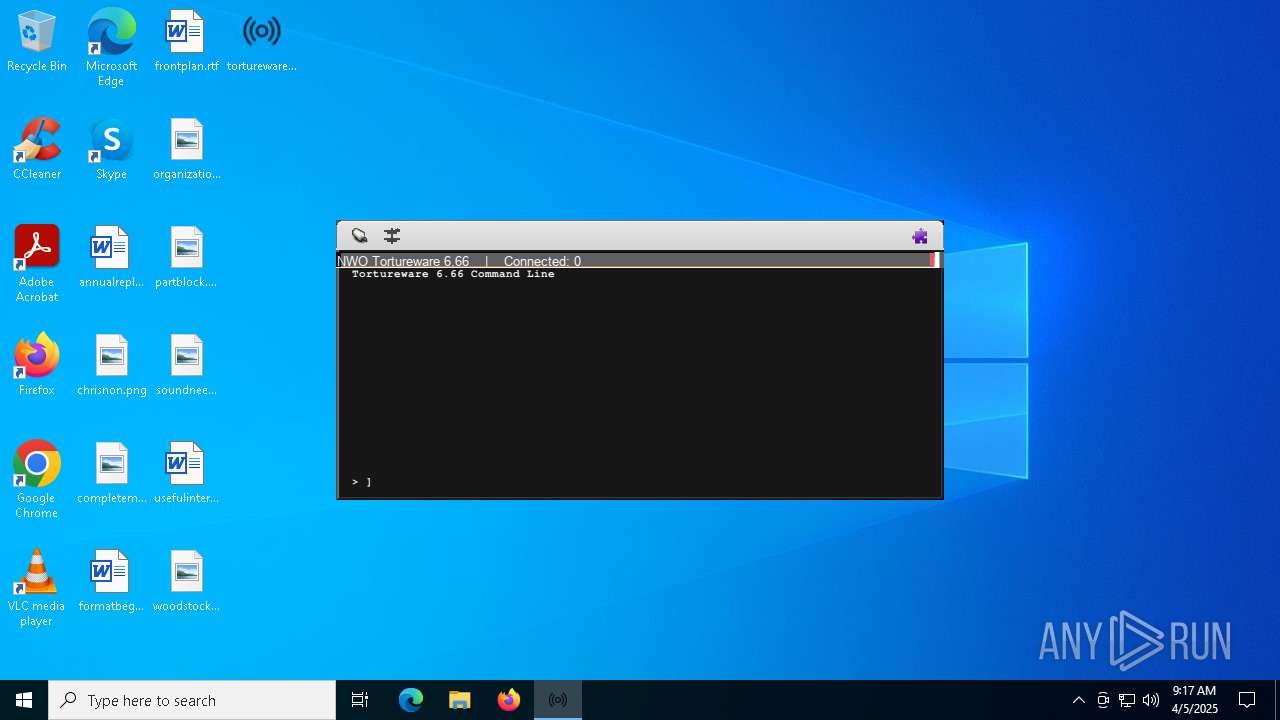Screen dimensions: 1280x720
Task: Select formatbeg... document on desktop
Action: point(111,581)
